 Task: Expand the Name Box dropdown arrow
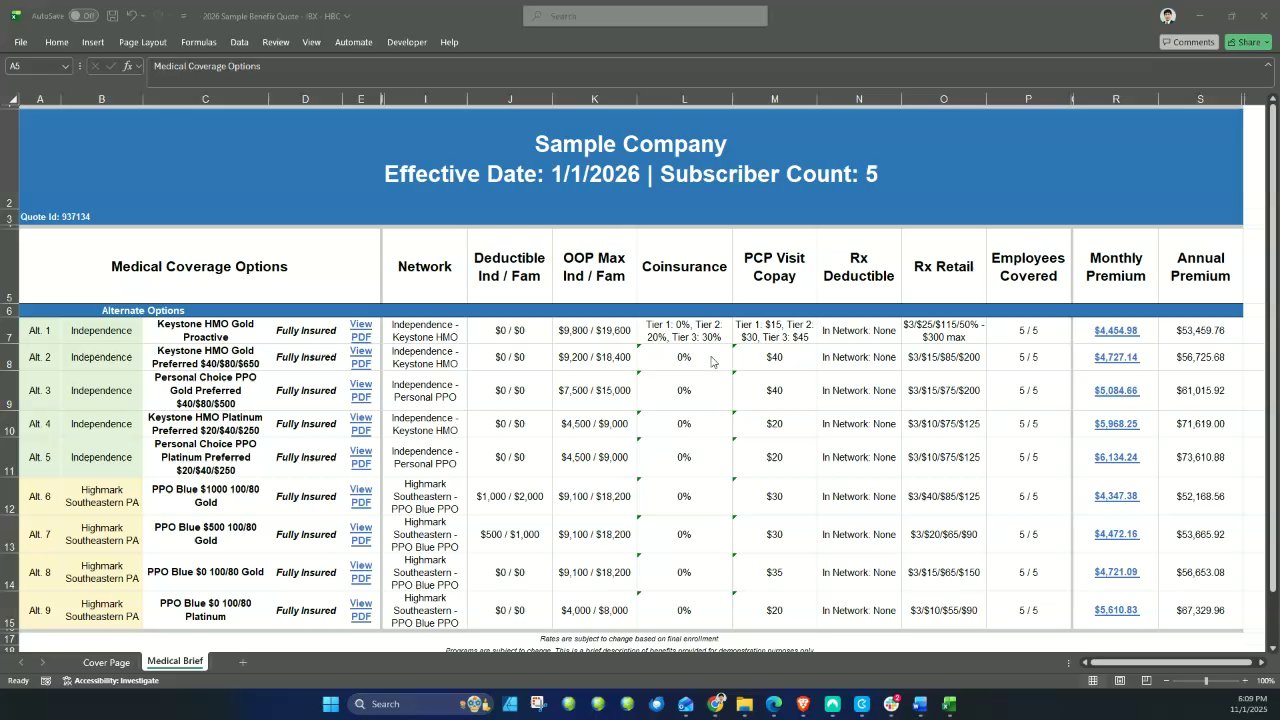[65, 66]
